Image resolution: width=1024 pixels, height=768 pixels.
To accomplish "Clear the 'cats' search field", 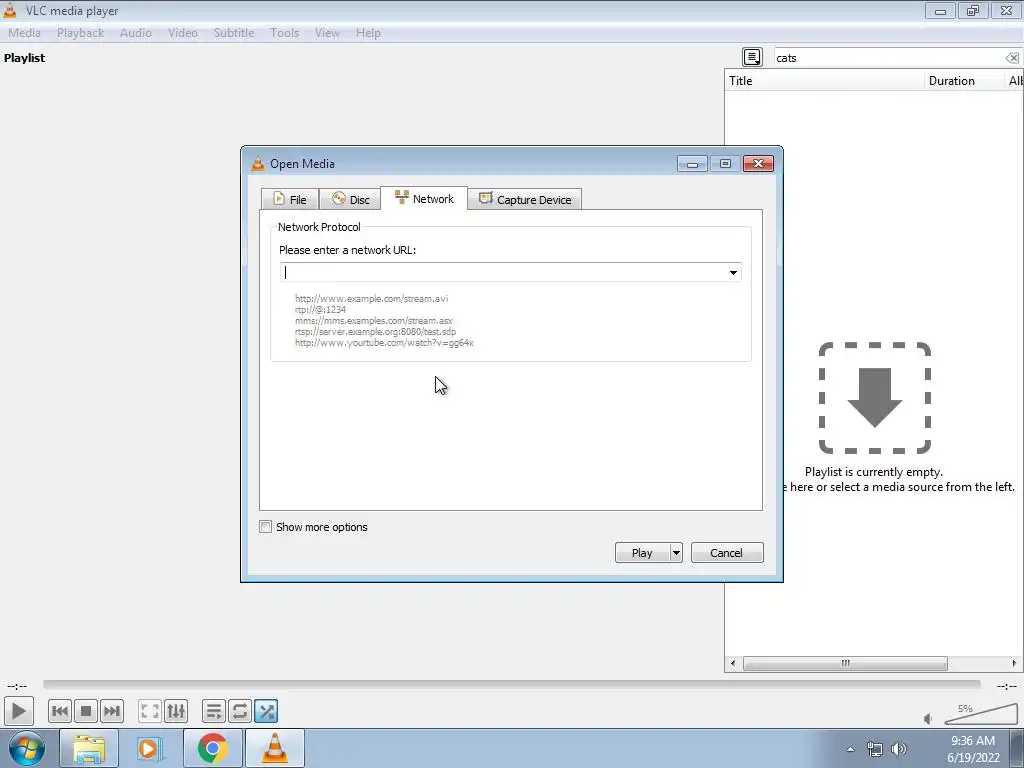I will pyautogui.click(x=1012, y=58).
